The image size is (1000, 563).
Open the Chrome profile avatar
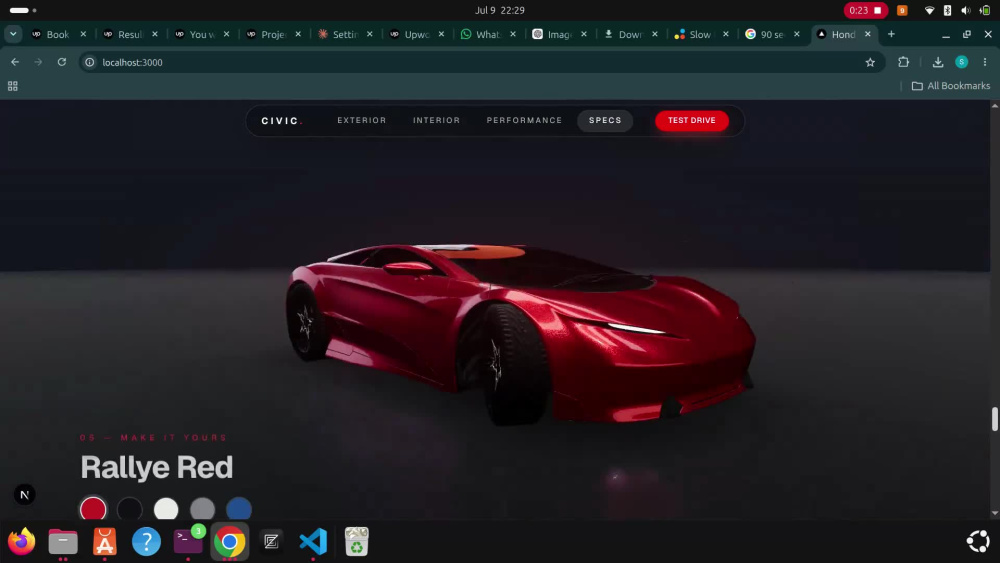click(961, 62)
